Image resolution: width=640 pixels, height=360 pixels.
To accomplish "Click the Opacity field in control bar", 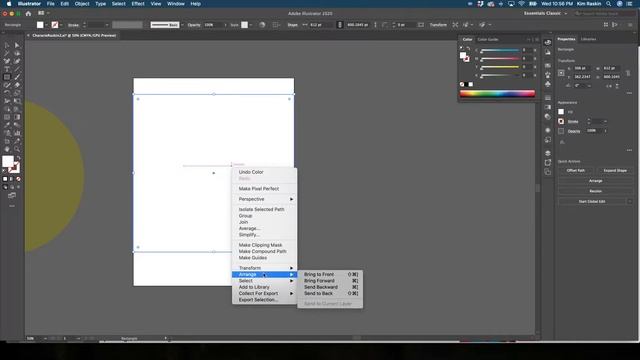I will point(214,25).
